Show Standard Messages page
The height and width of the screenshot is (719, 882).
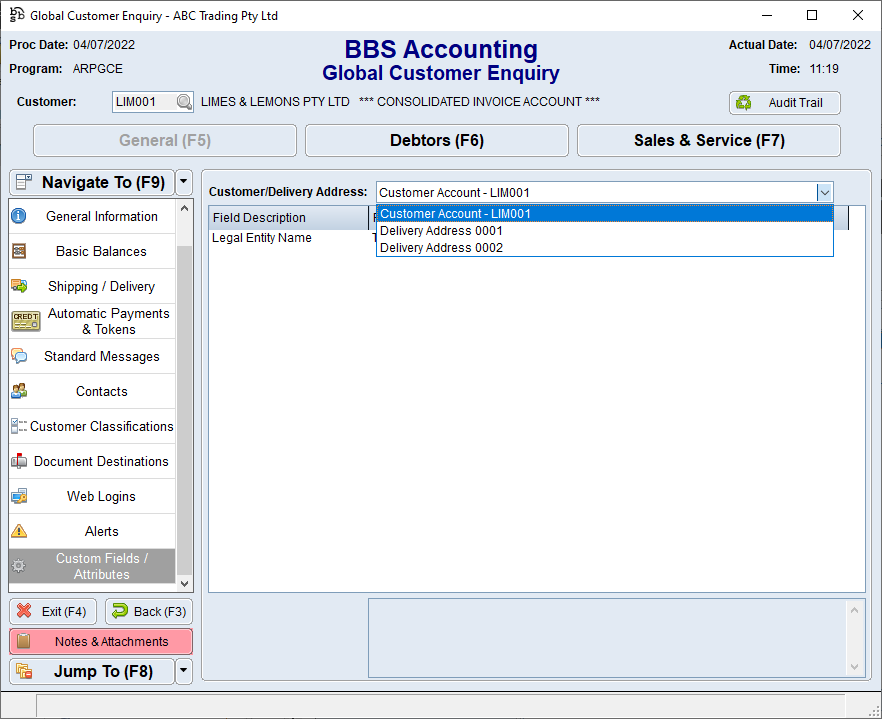click(x=101, y=357)
